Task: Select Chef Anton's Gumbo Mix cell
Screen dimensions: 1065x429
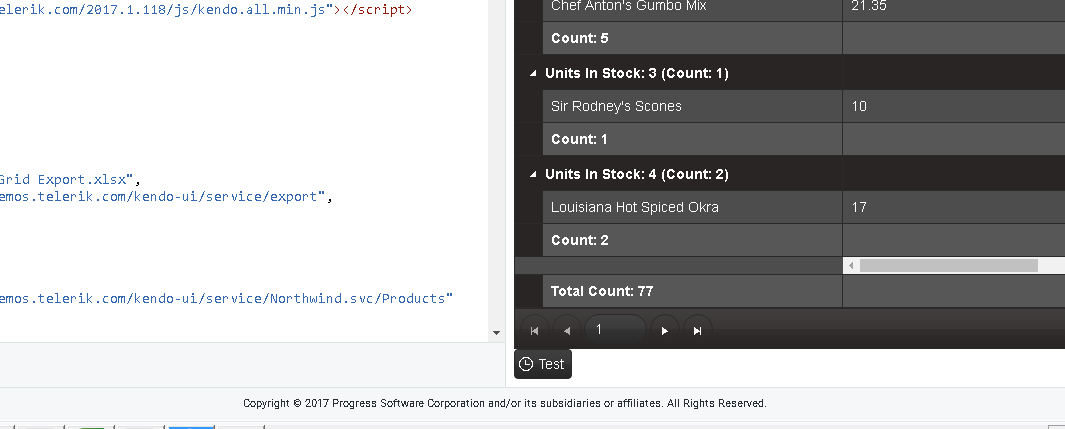Action: click(628, 6)
